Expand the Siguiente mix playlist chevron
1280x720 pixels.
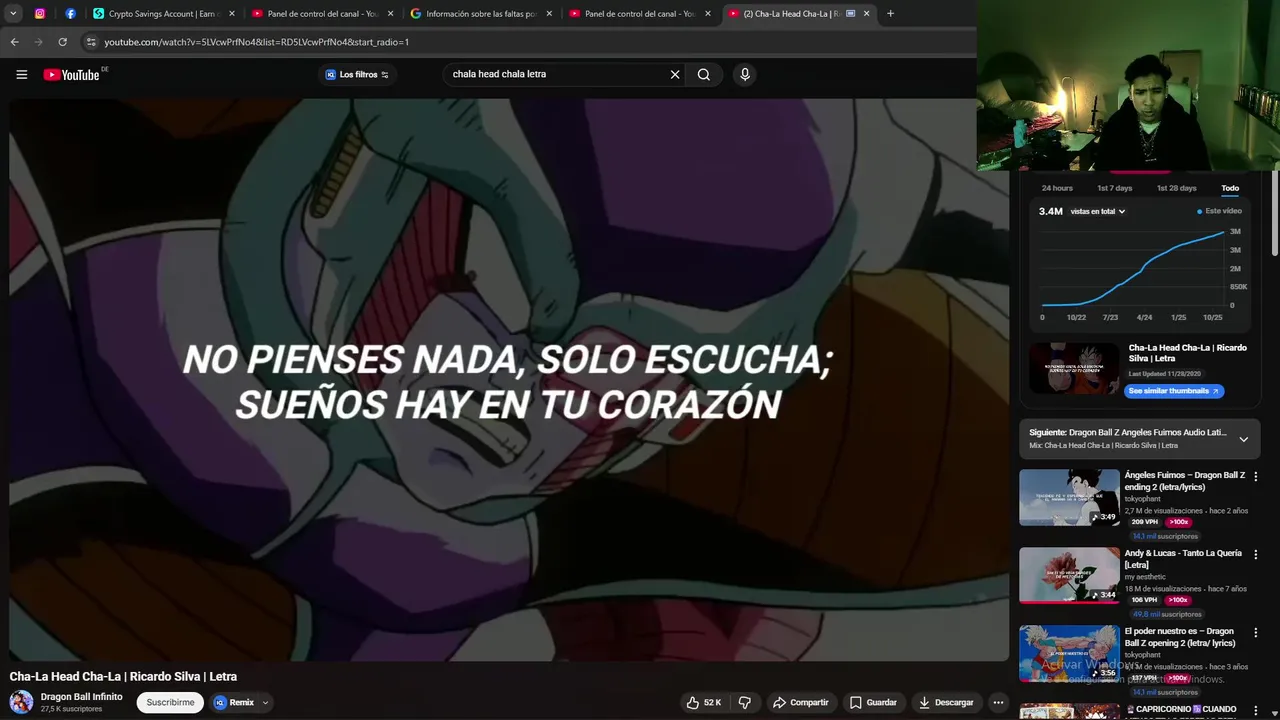coord(1243,439)
